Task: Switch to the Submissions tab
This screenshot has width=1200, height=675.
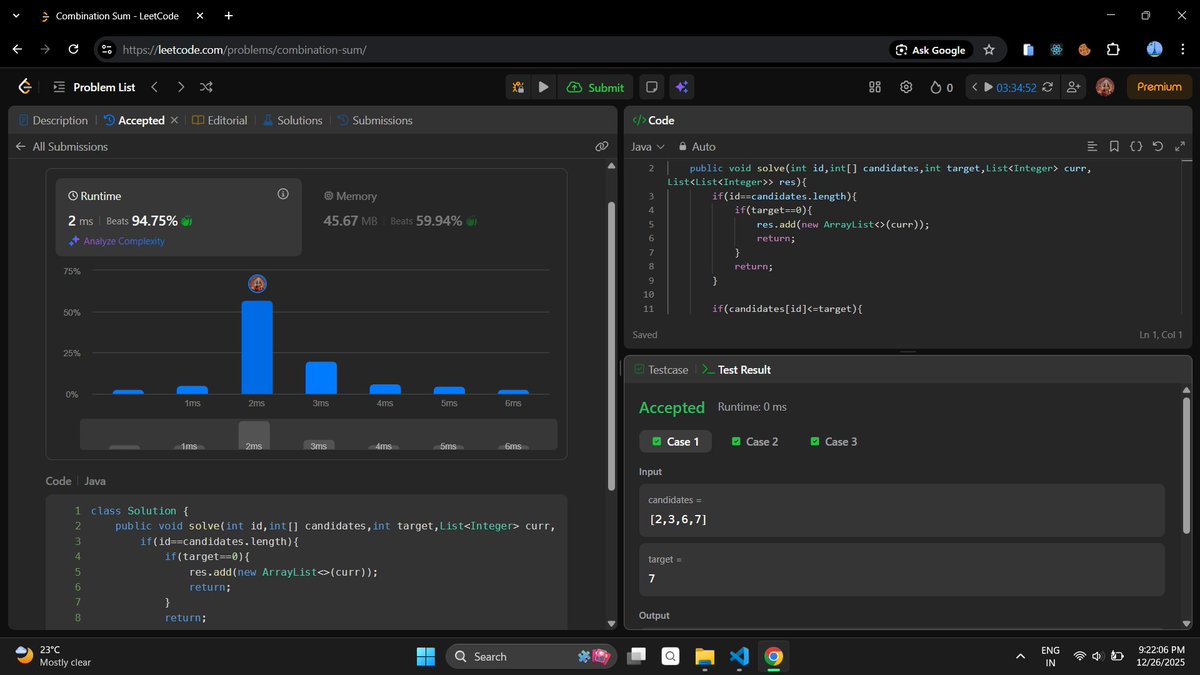Action: (x=374, y=120)
